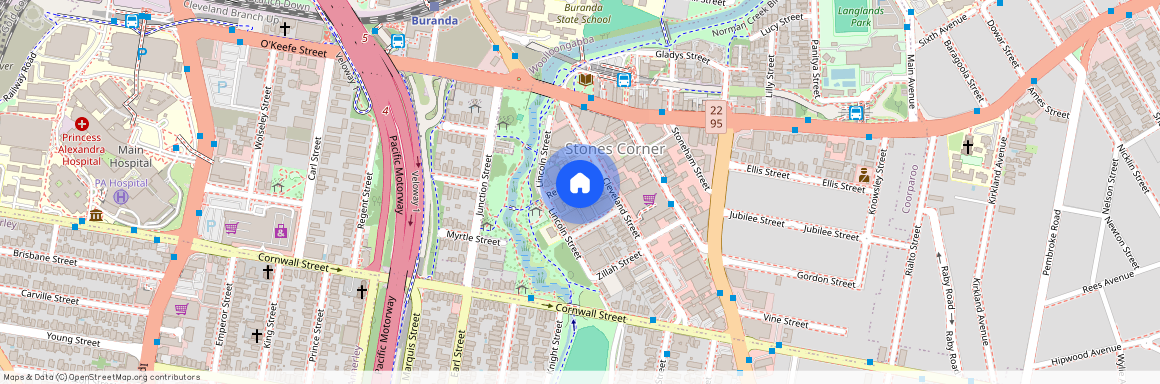The image size is (1160, 384).
Task: Select the shopping bag icon near Carl Street
Action: tap(280, 232)
